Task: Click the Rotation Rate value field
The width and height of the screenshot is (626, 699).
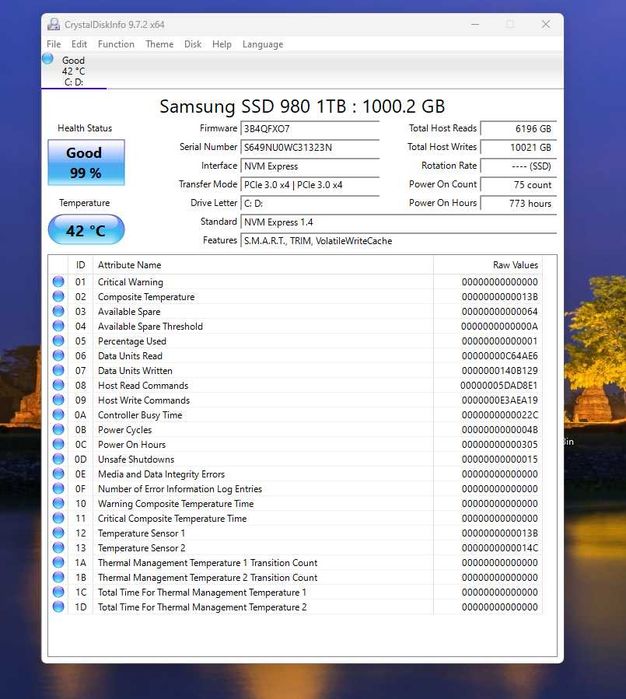Action: click(x=519, y=166)
